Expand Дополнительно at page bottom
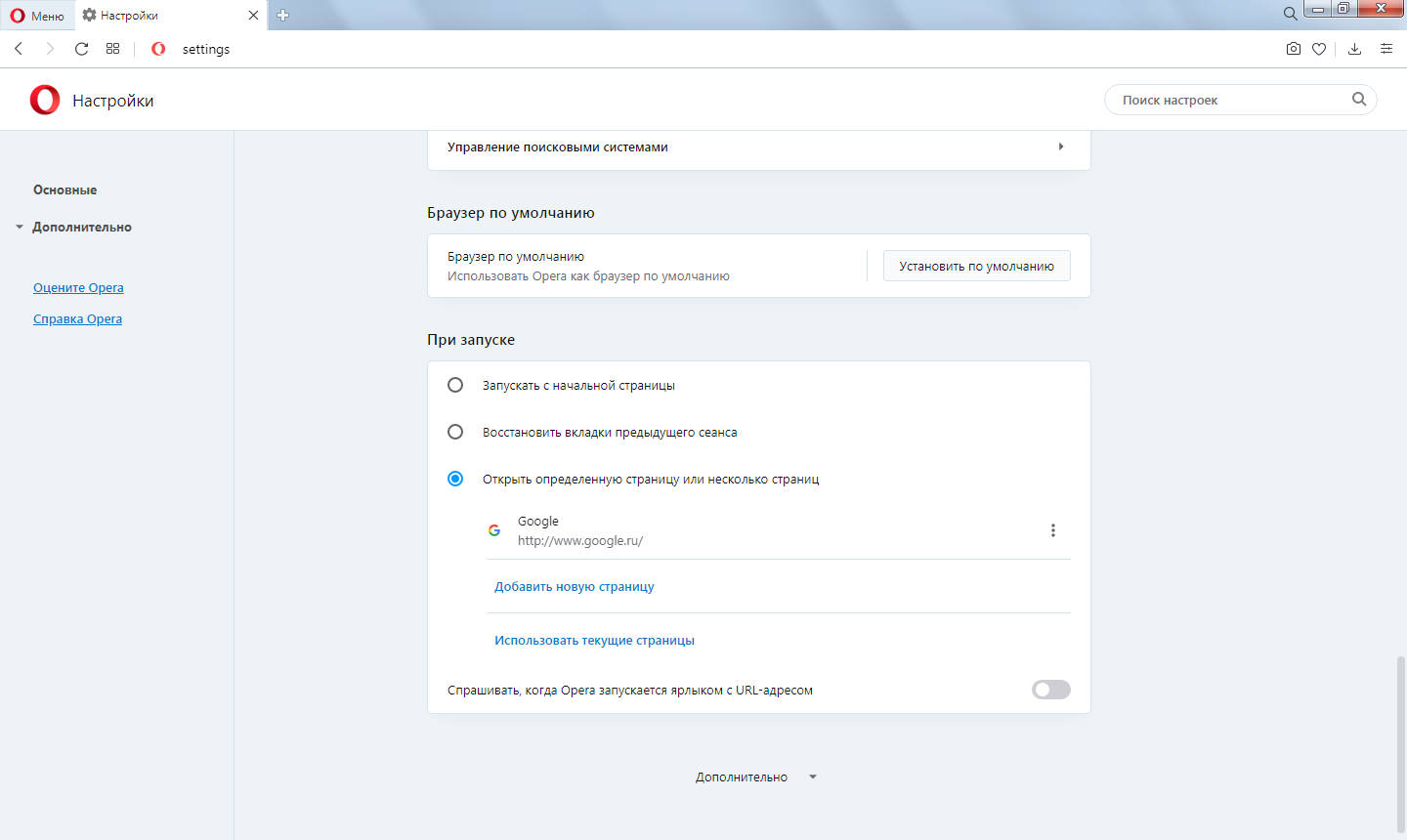Screen dimensions: 1407x840 (x=755, y=777)
